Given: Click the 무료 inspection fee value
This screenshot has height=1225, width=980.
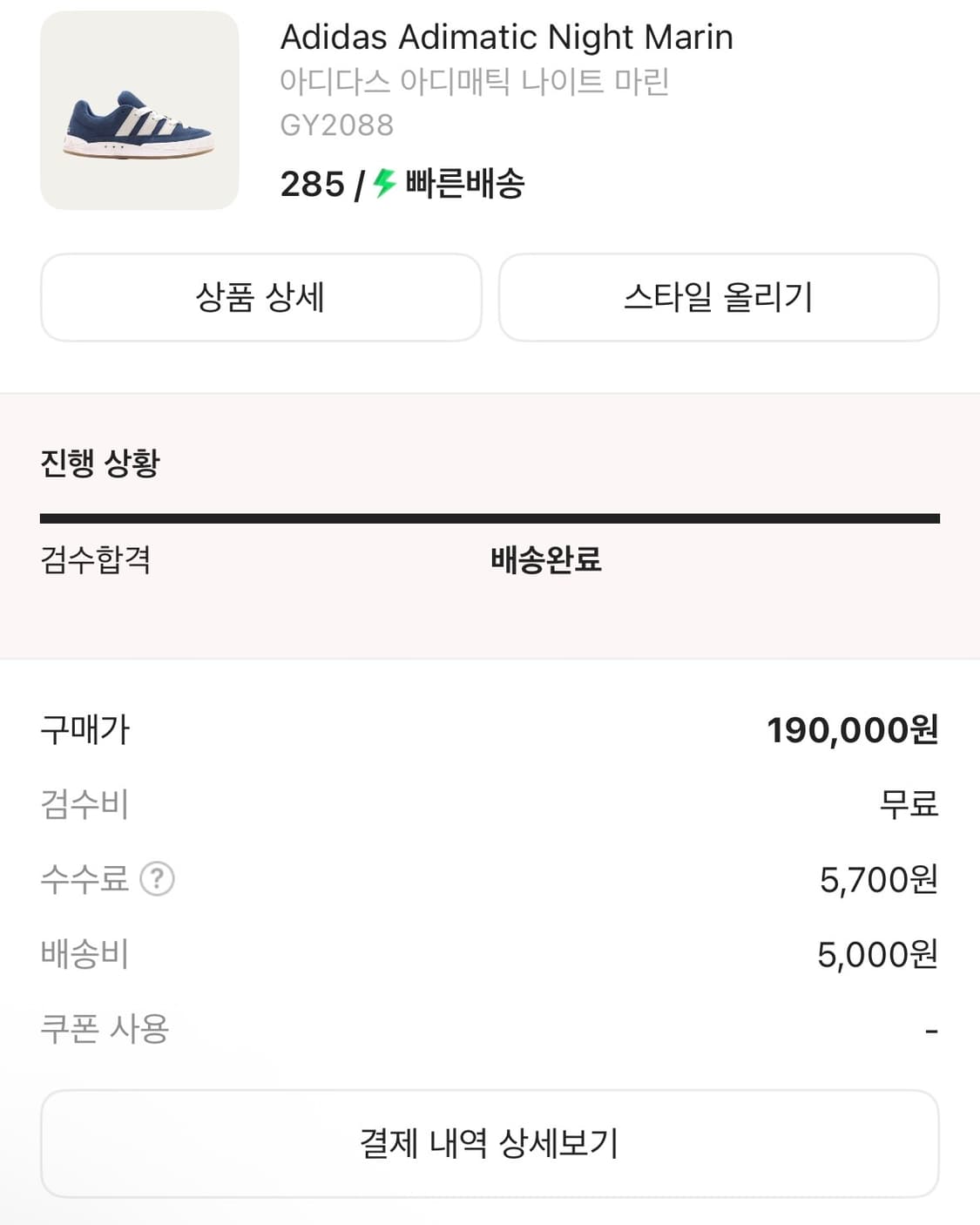Looking at the screenshot, I should (909, 804).
